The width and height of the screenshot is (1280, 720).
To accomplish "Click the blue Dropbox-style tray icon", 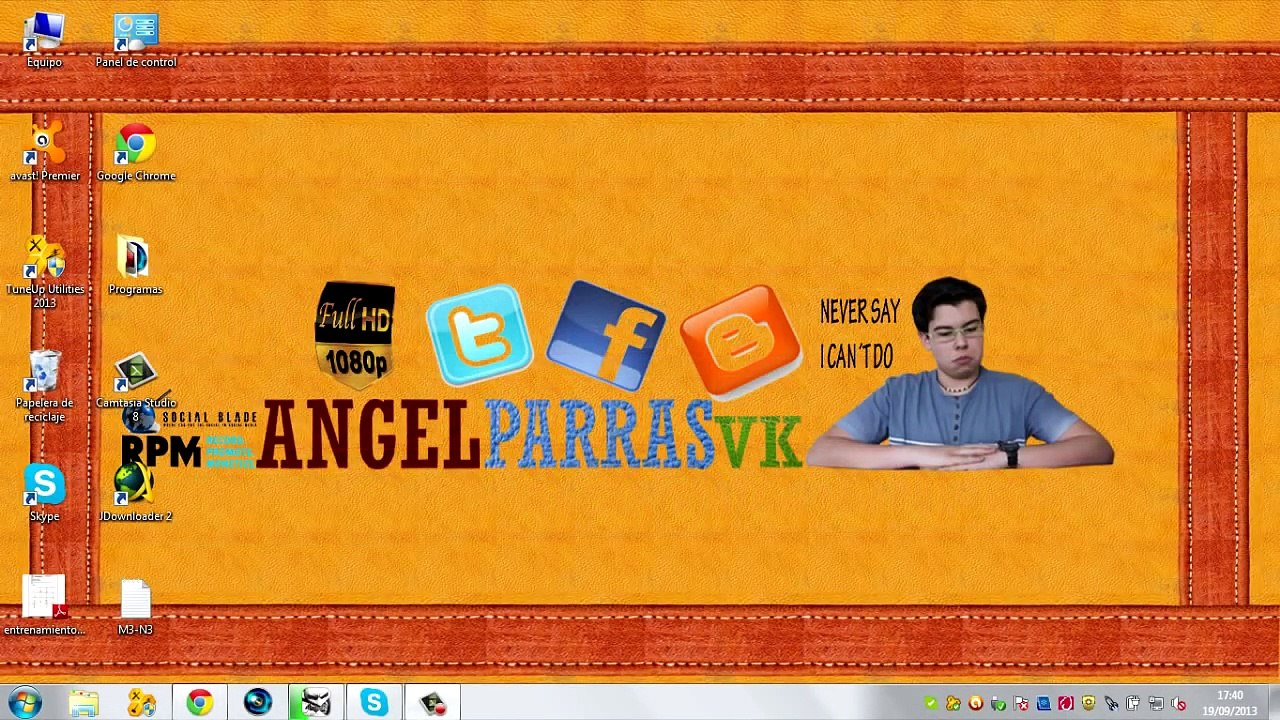I will coord(1043,703).
